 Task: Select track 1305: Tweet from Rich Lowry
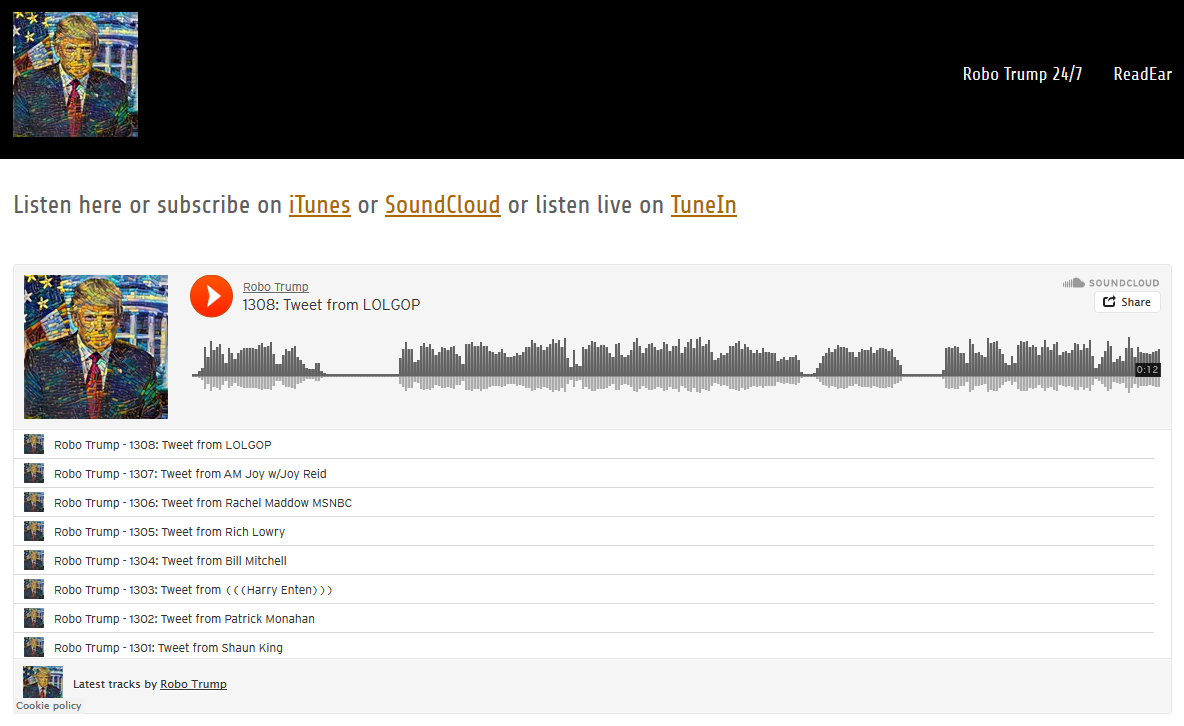pos(584,531)
